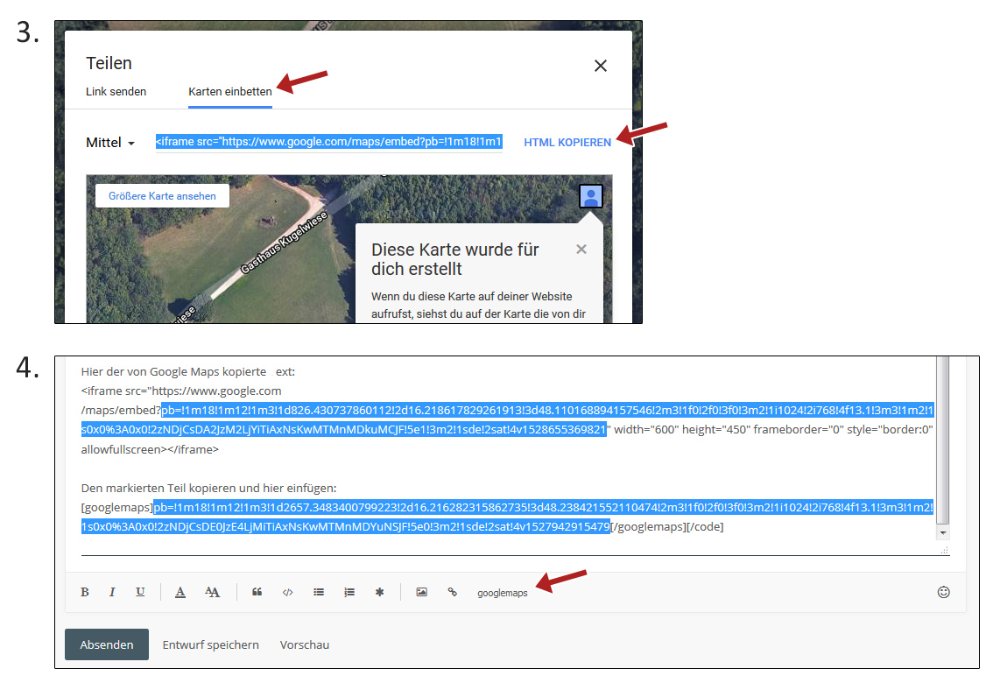Open the font size tool
This screenshot has width=1000, height=690.
tap(212, 592)
